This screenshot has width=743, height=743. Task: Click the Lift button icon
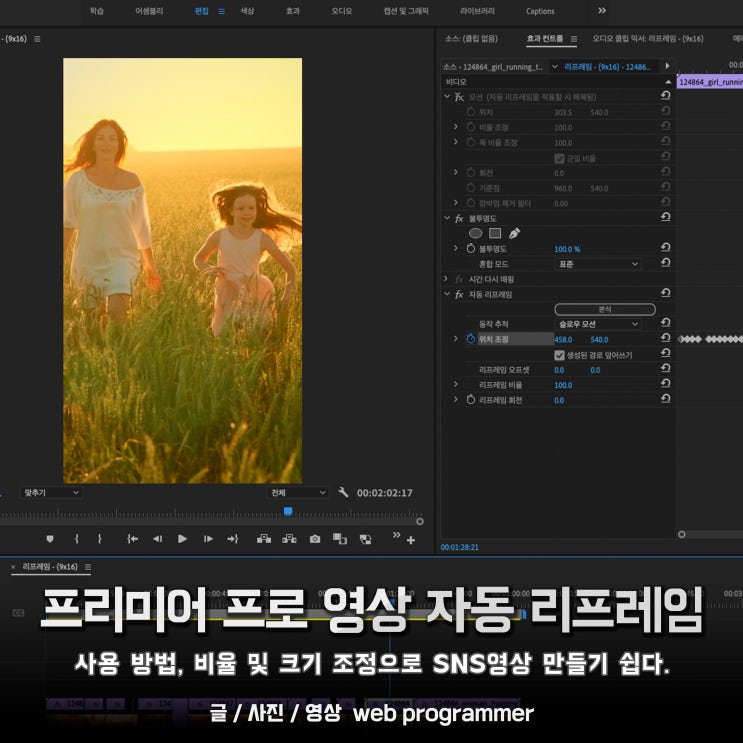(264, 539)
